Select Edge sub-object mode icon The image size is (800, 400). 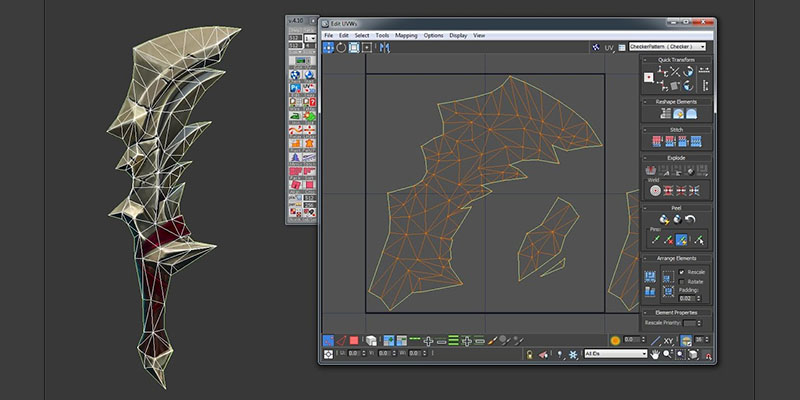coord(341,340)
